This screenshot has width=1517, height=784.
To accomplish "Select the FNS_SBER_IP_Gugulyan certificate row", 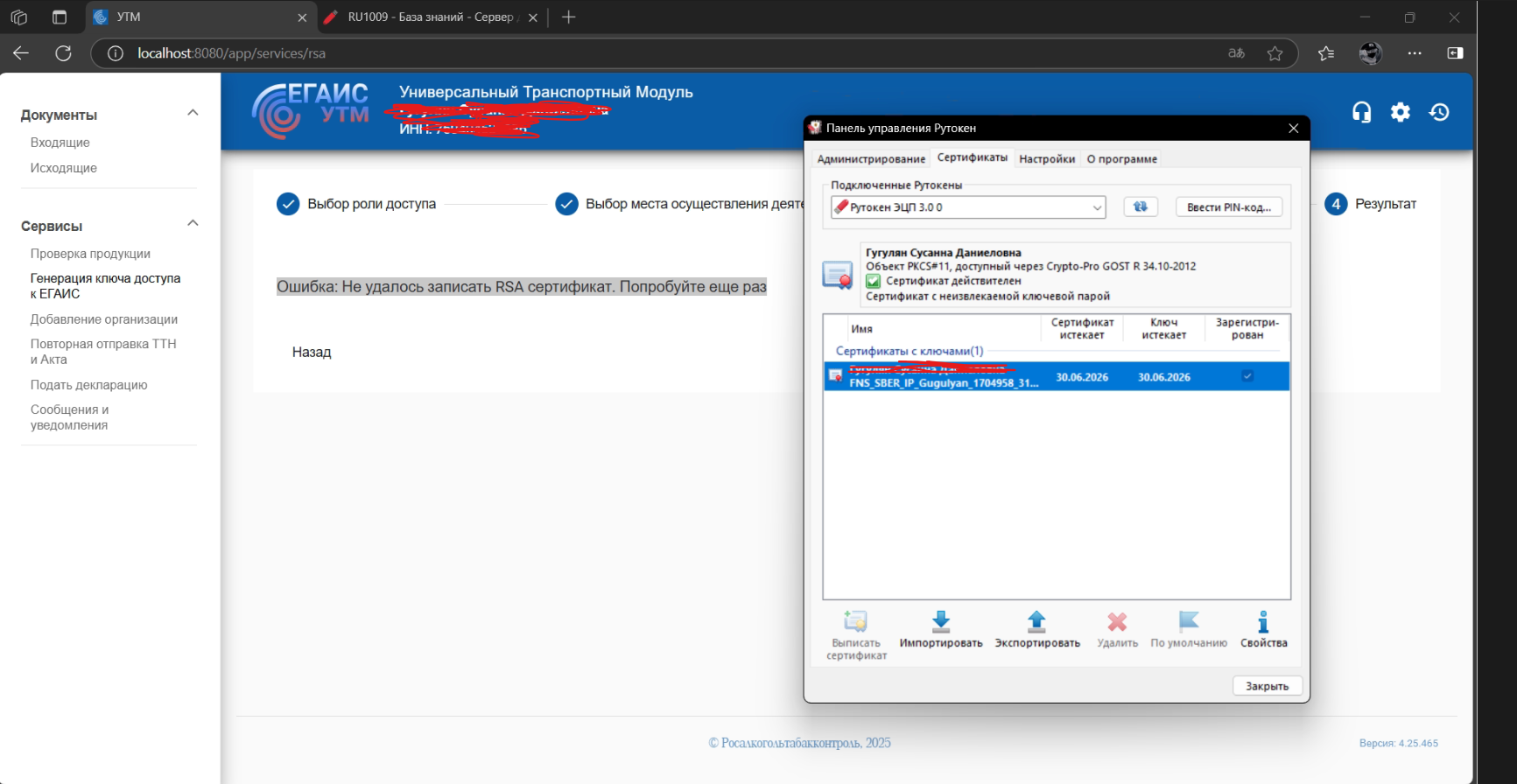I will pyautogui.click(x=1057, y=376).
